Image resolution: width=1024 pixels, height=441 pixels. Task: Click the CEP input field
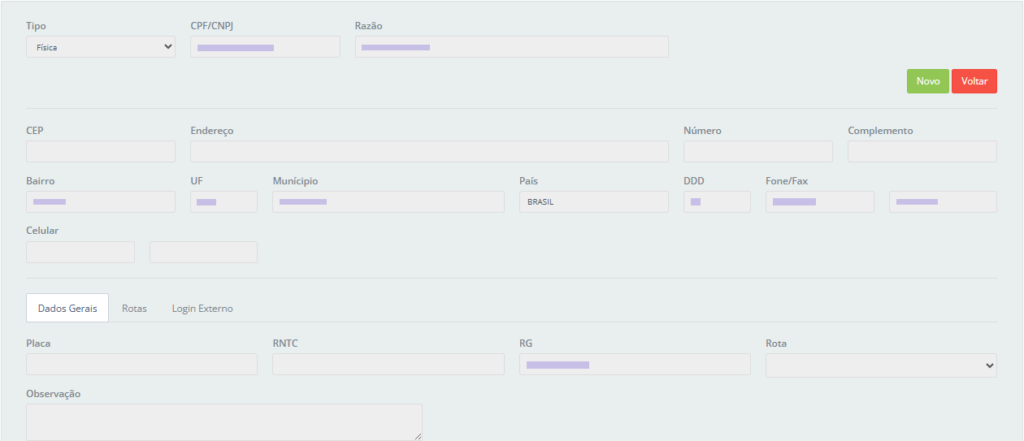point(100,151)
